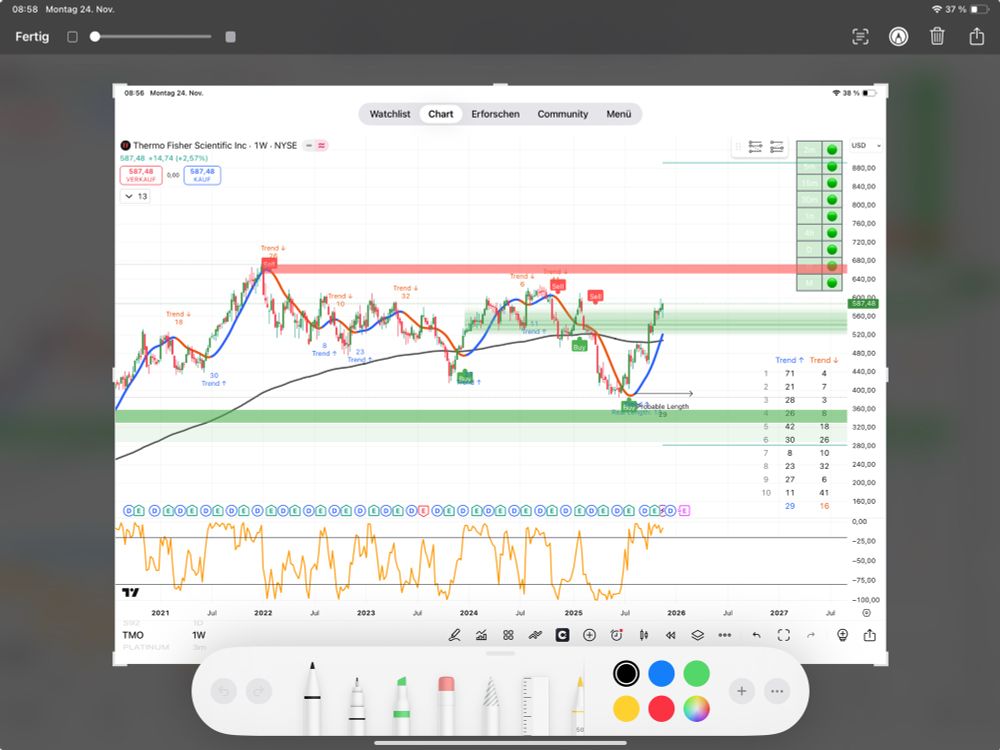Open the object tree layers icon
The image size is (1000, 750).
click(697, 635)
